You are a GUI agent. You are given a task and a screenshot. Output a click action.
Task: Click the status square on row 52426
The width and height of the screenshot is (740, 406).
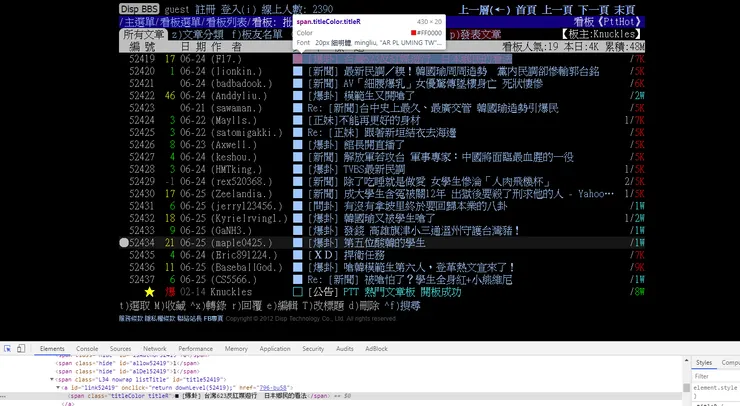click(x=298, y=145)
